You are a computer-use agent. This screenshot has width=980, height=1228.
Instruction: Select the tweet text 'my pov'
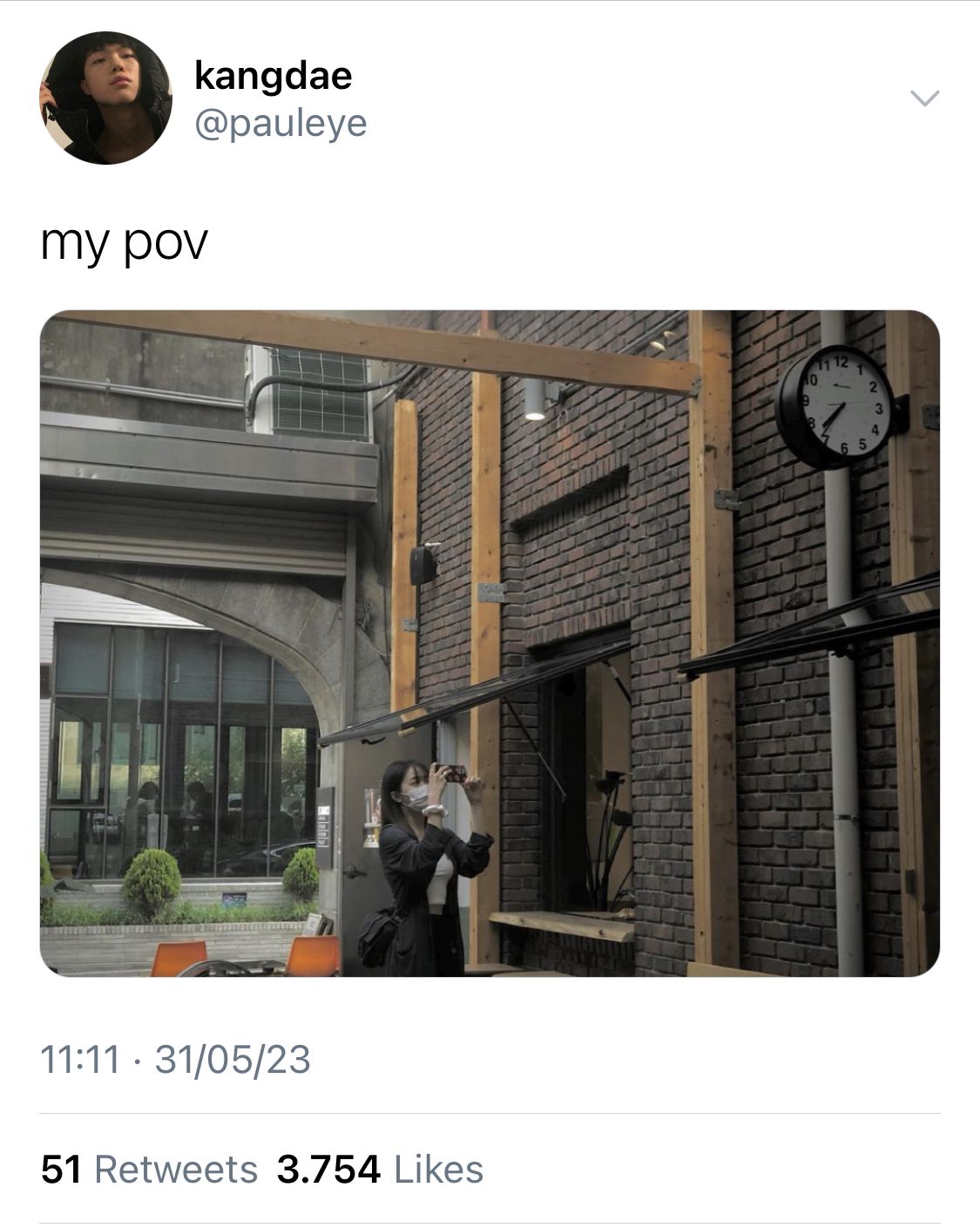pos(124,243)
